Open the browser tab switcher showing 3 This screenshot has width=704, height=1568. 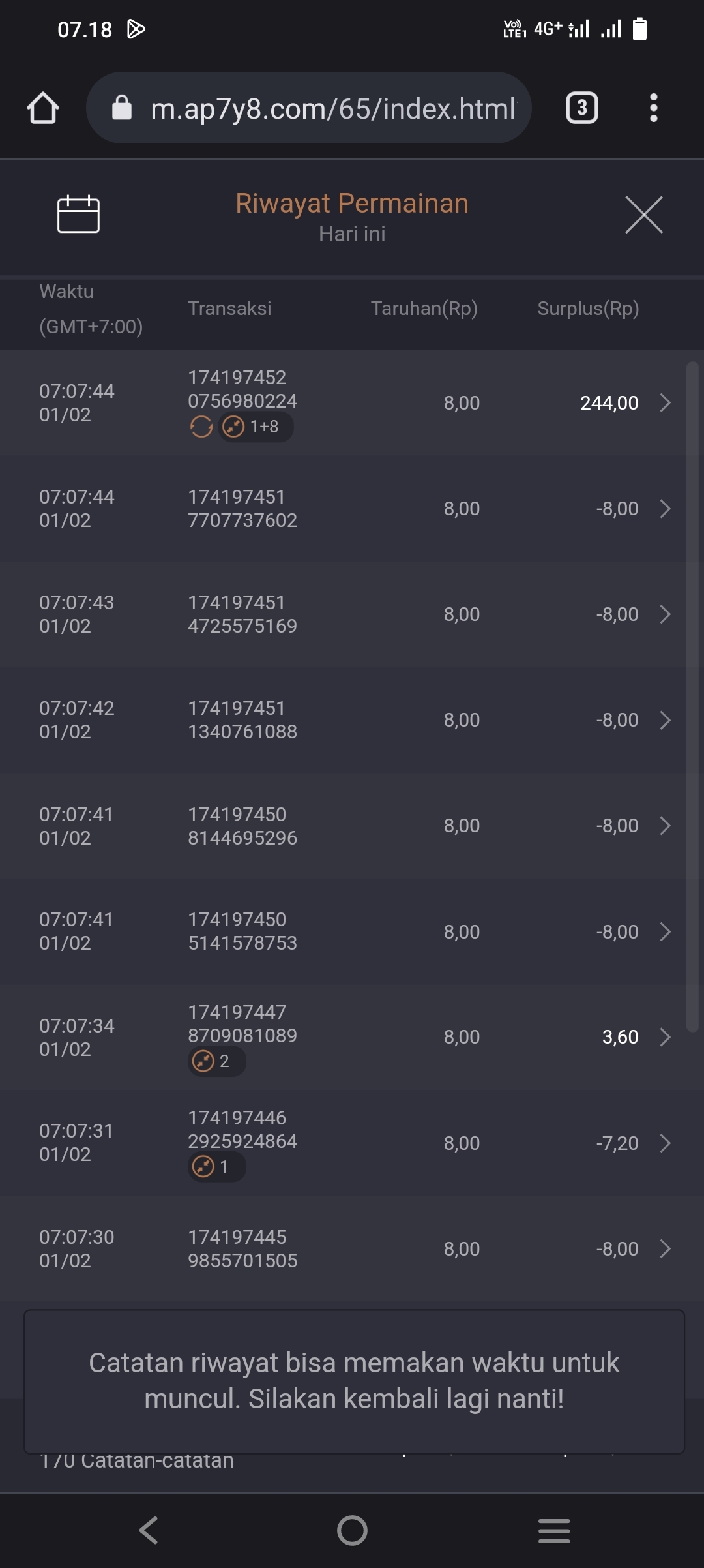581,108
